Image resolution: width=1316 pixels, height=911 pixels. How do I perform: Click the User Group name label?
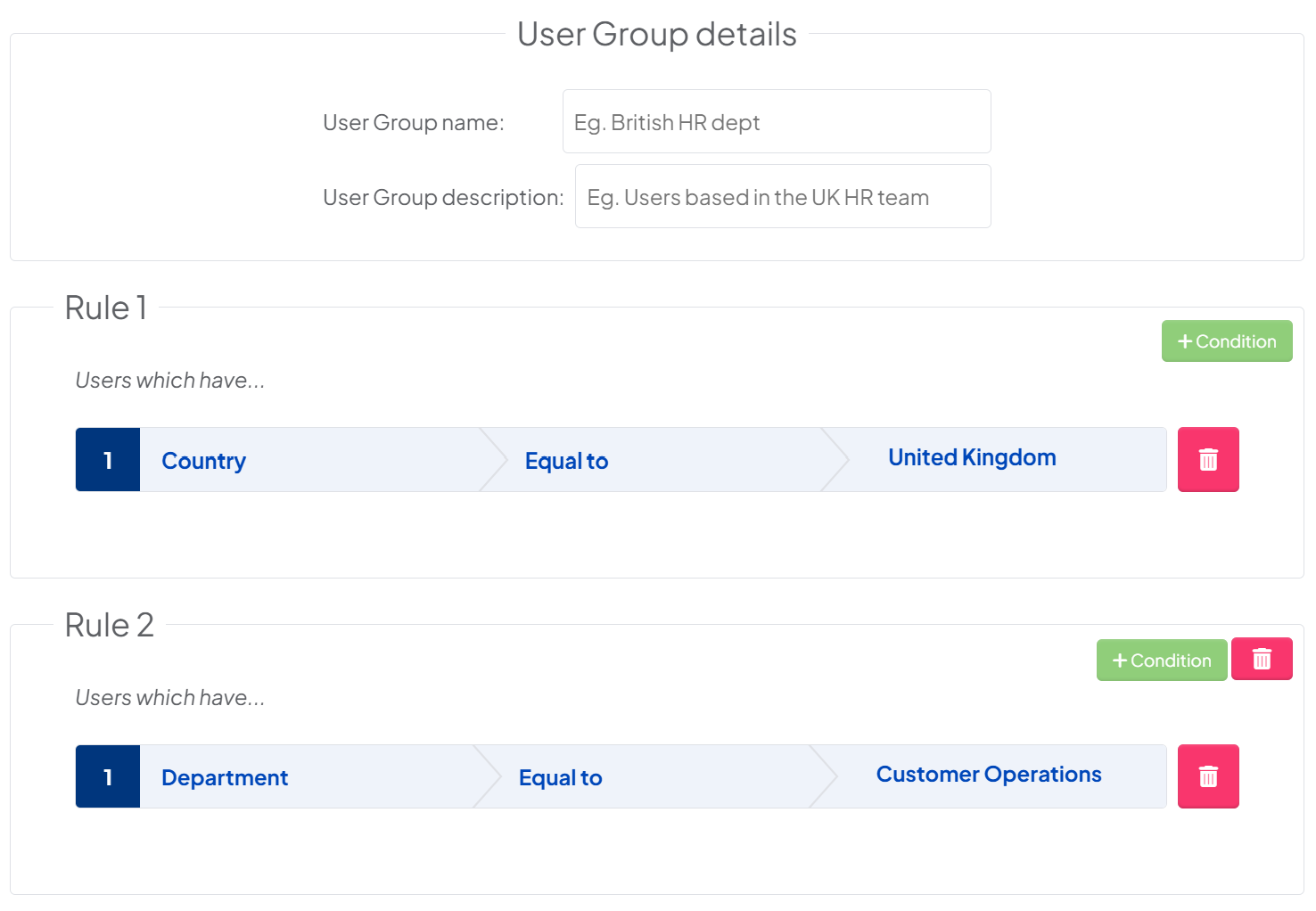click(x=414, y=122)
